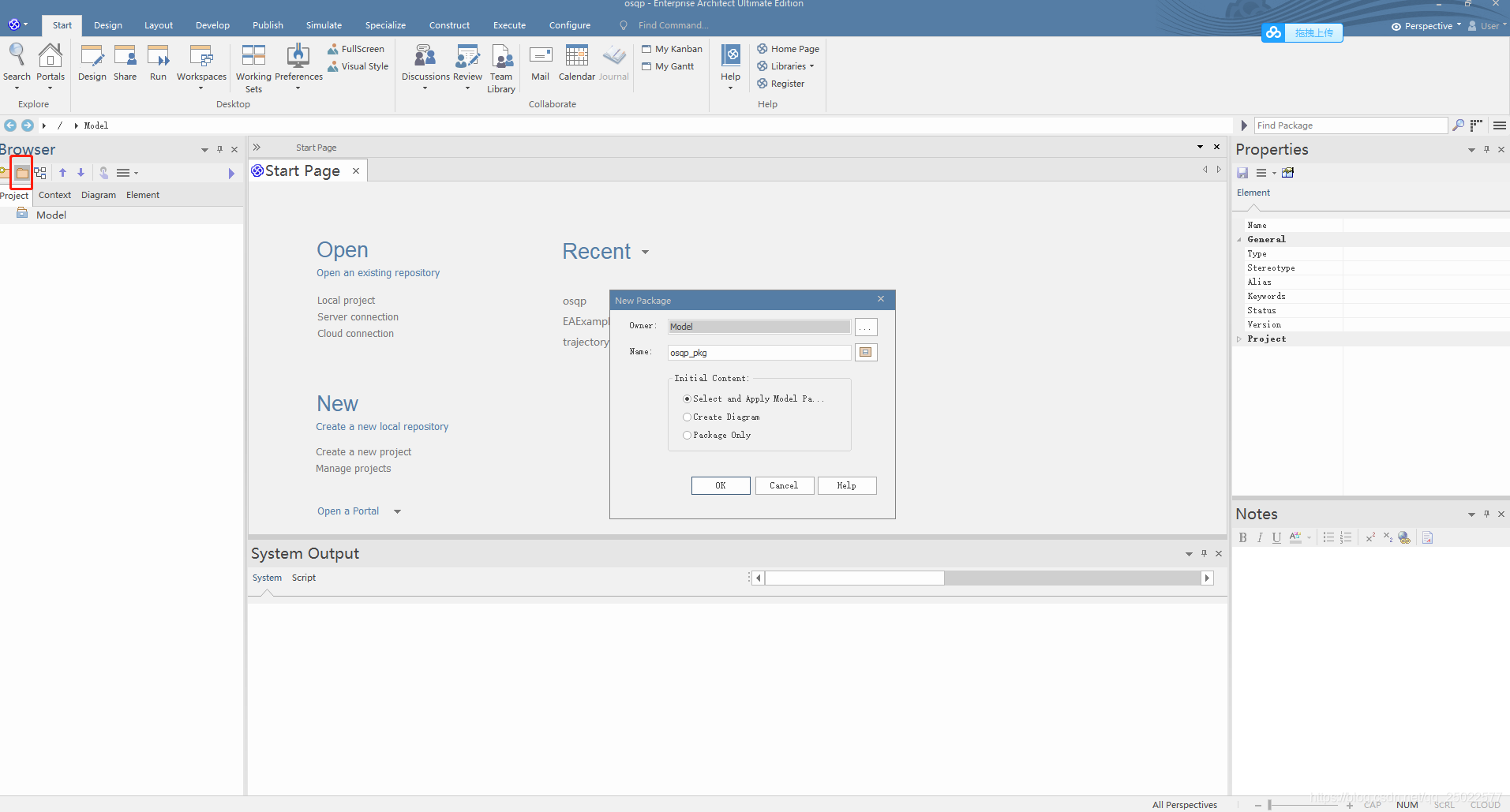This screenshot has height=812, width=1510.
Task: Click 'Create a new local repository' link
Action: point(382,427)
